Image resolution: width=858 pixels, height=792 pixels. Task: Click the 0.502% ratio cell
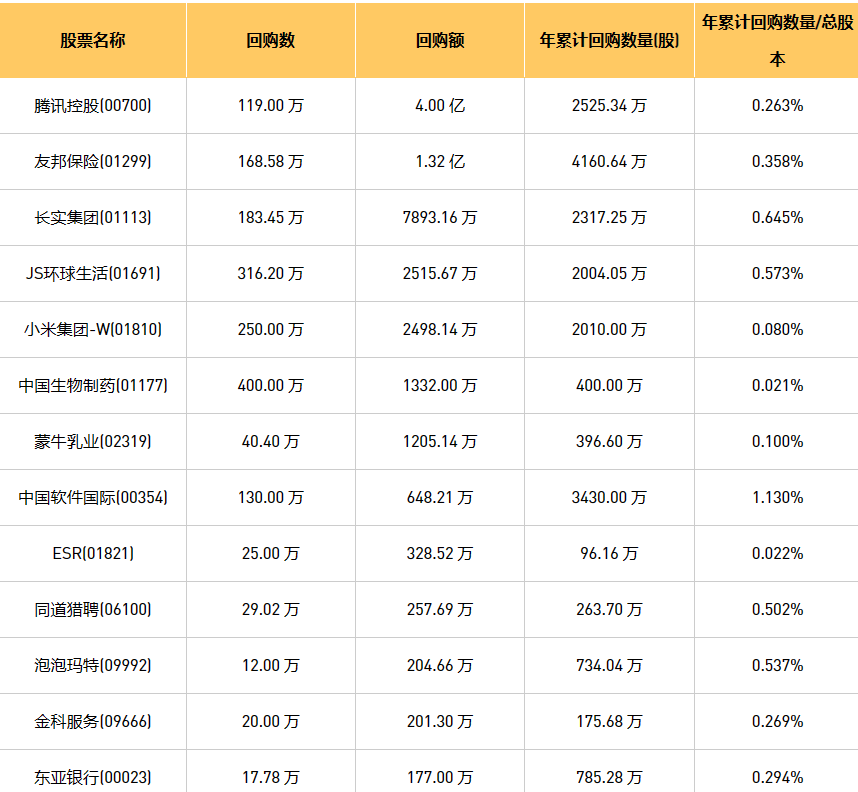(777, 609)
